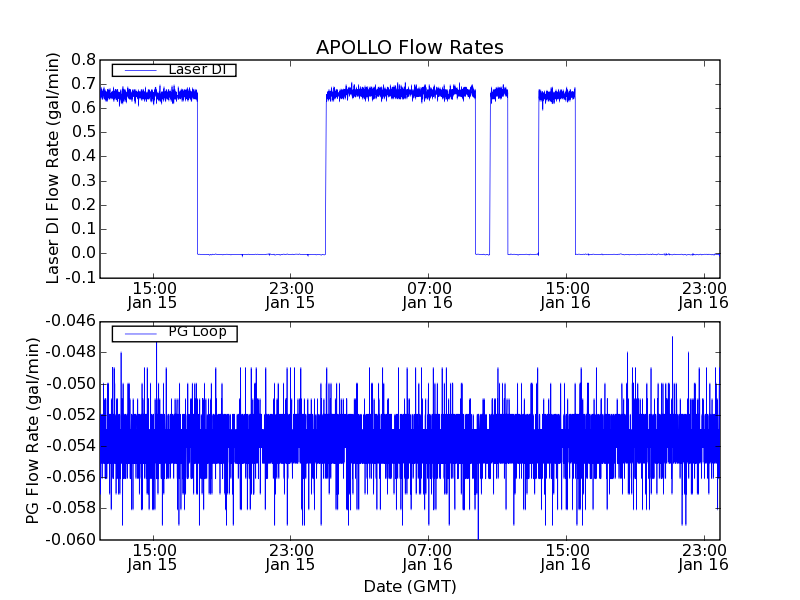Click the -0.048 tick on PG Flow axis
Image resolution: width=800 pixels, height=600 pixels.
click(x=70, y=353)
